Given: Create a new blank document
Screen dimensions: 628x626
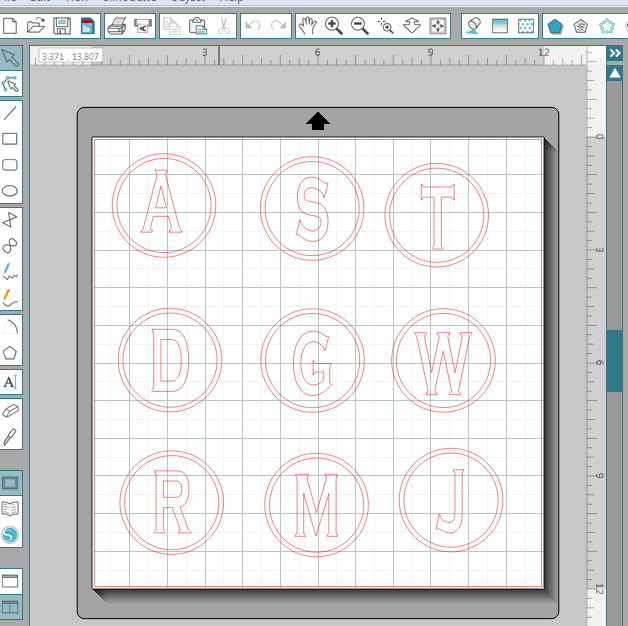Looking at the screenshot, I should pyautogui.click(x=10, y=26).
